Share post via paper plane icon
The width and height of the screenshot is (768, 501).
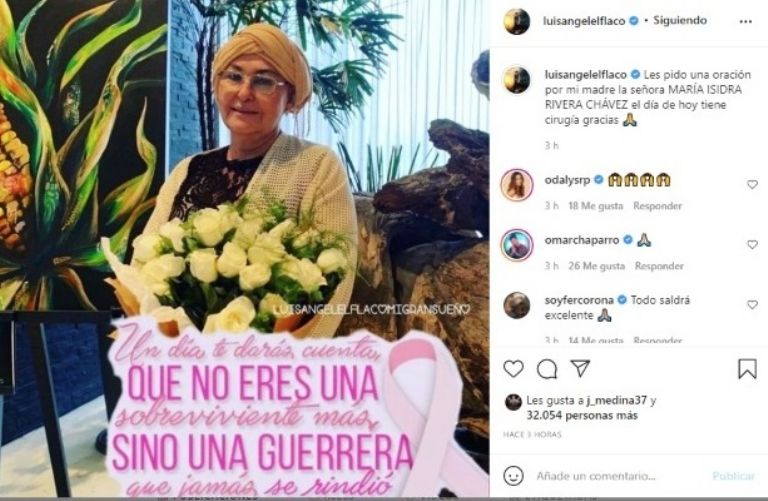point(580,368)
